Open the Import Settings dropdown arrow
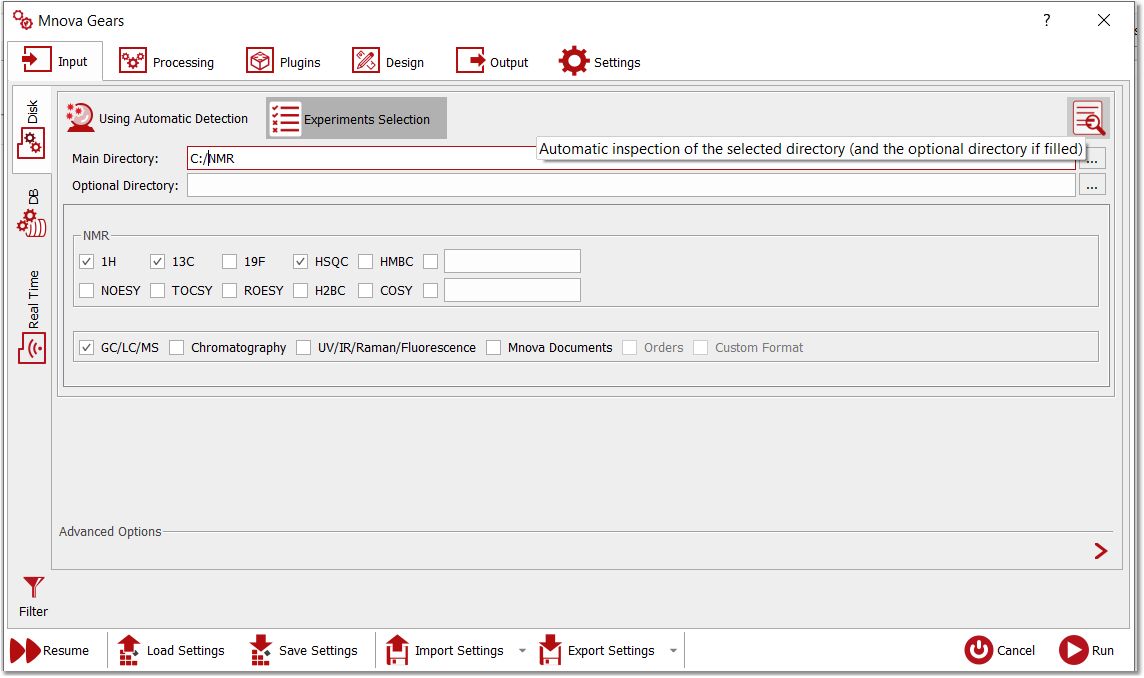Image resolution: width=1144 pixels, height=678 pixels. coord(522,650)
